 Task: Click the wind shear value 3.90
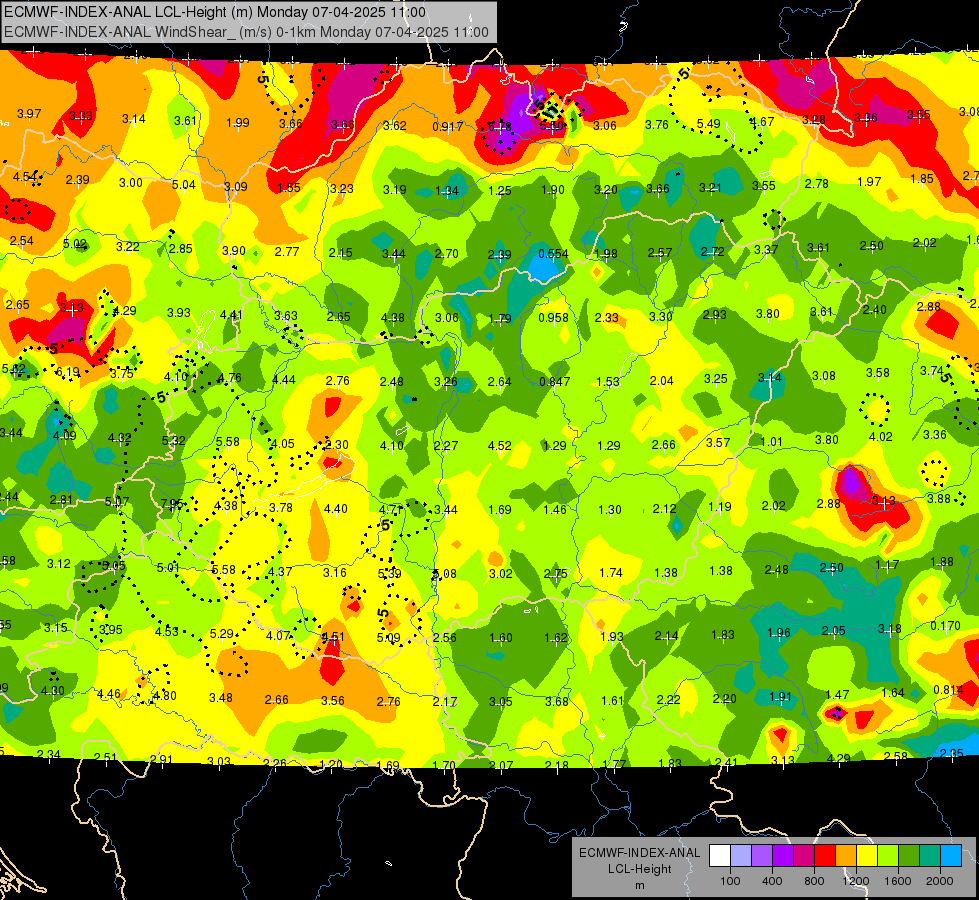[x=234, y=250]
